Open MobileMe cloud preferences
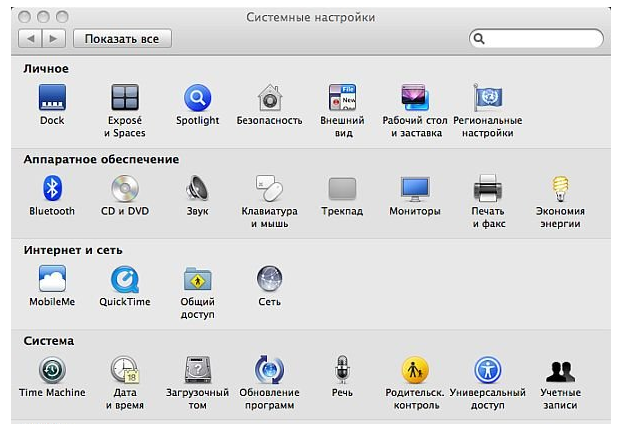The width and height of the screenshot is (619, 424). [x=52, y=279]
